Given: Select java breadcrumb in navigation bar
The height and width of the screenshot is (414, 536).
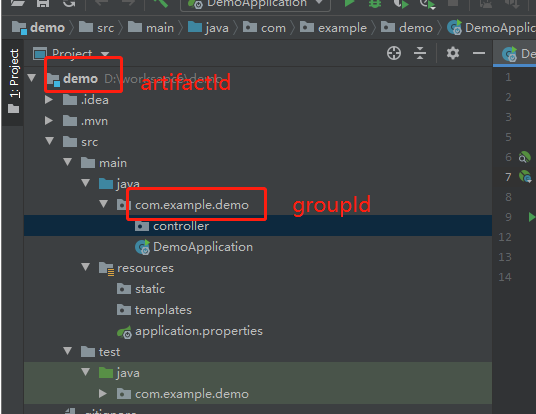Looking at the screenshot, I should 208,27.
